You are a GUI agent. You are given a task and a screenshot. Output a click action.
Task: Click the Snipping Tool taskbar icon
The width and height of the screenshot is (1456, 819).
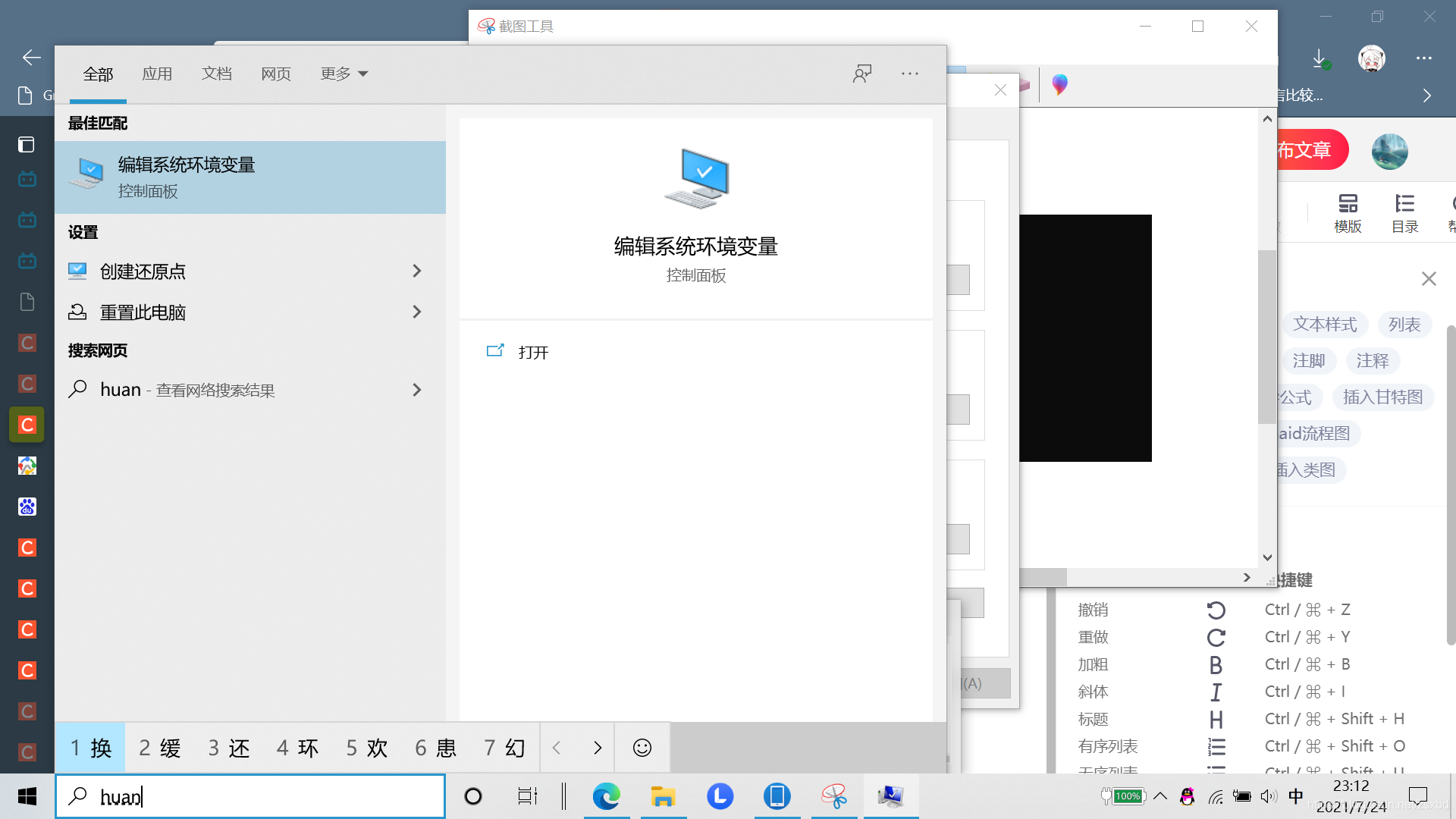[834, 796]
